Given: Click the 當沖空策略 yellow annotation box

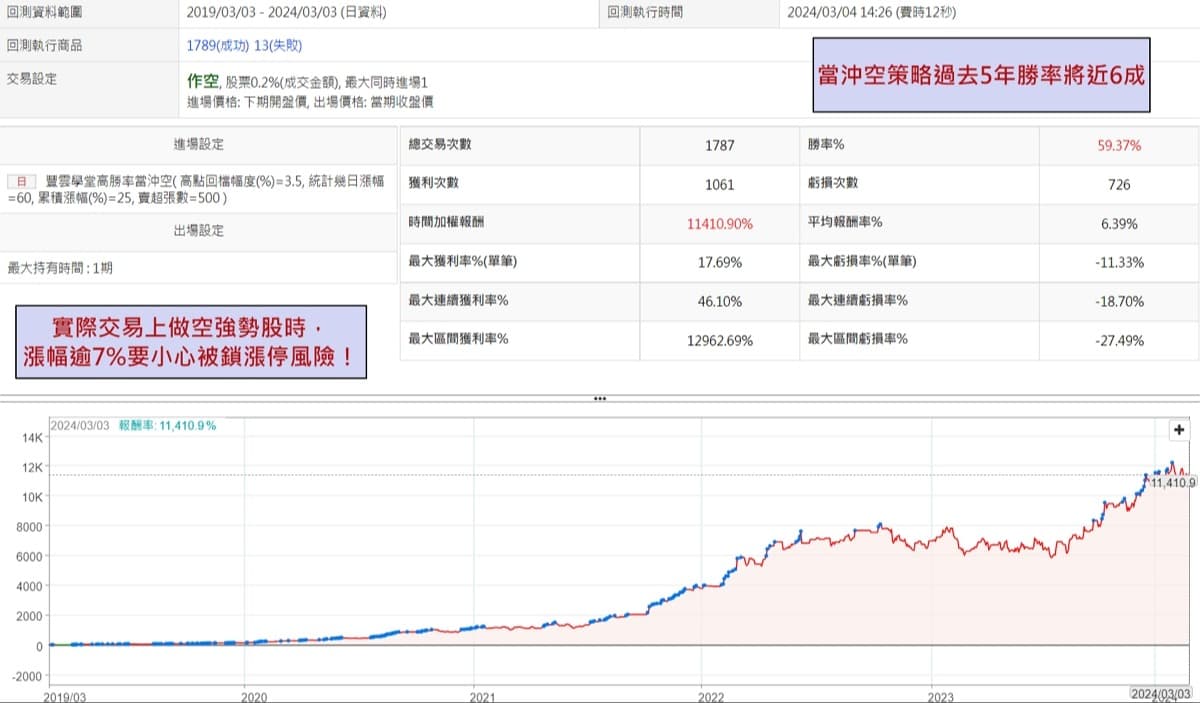Looking at the screenshot, I should pos(980,74).
